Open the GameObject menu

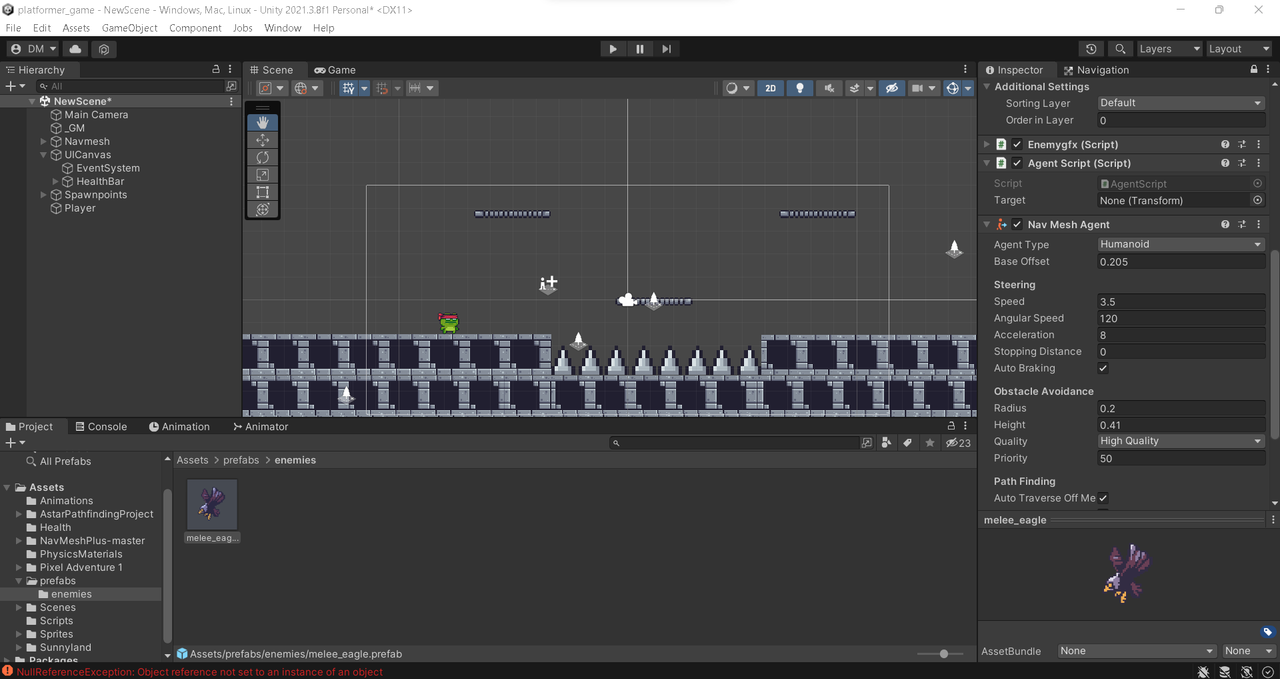130,28
